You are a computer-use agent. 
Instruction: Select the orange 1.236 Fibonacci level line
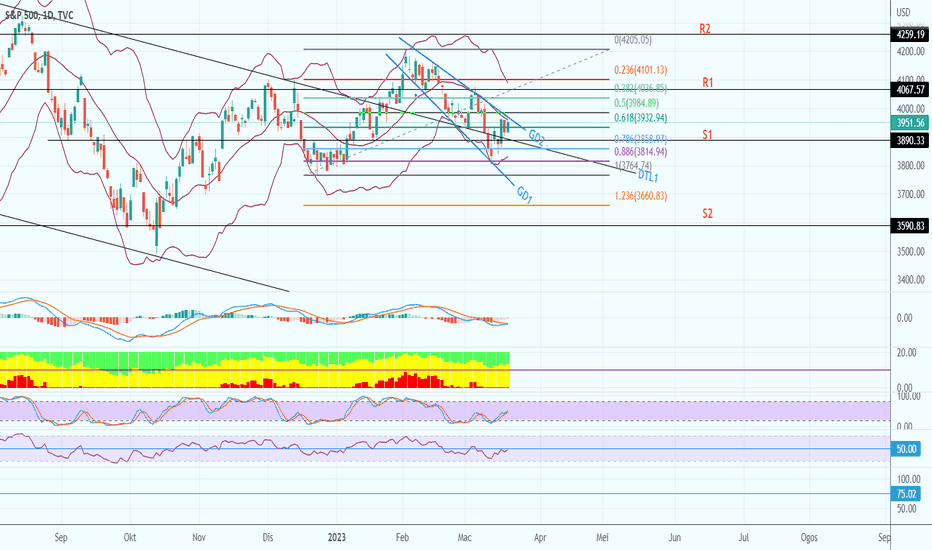point(456,205)
